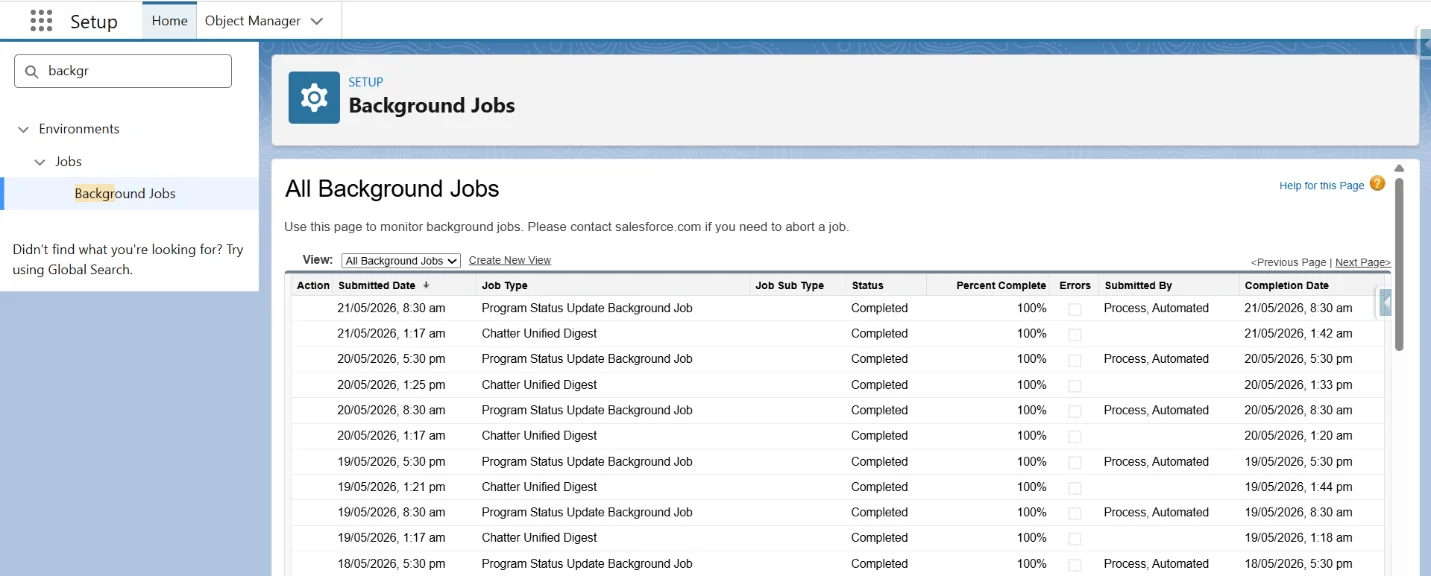This screenshot has width=1431, height=576.
Task: Open the Help for this Page link
Action: tap(1322, 185)
